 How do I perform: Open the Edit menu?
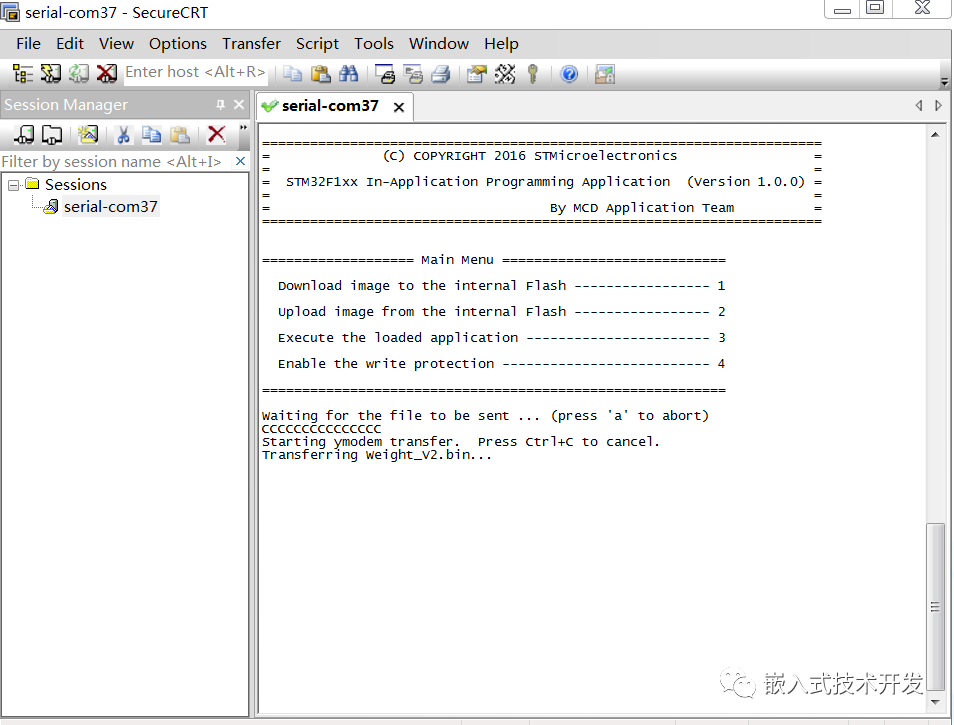(x=70, y=44)
